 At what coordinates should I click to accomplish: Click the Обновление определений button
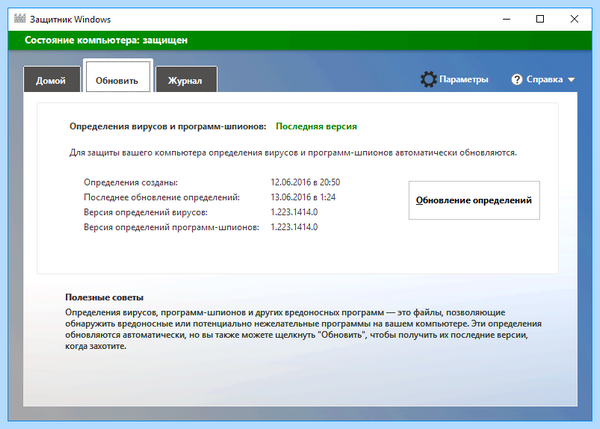[474, 200]
